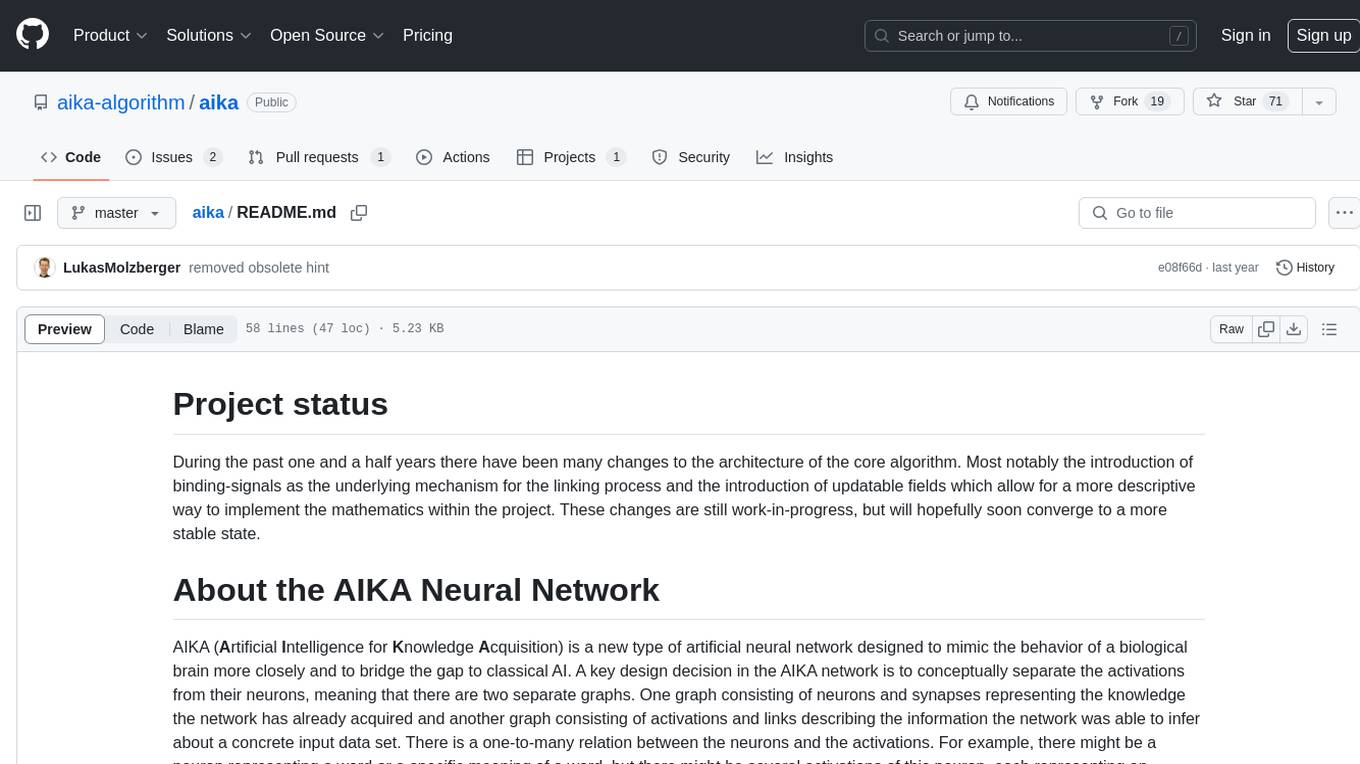Select the Code view

(137, 329)
